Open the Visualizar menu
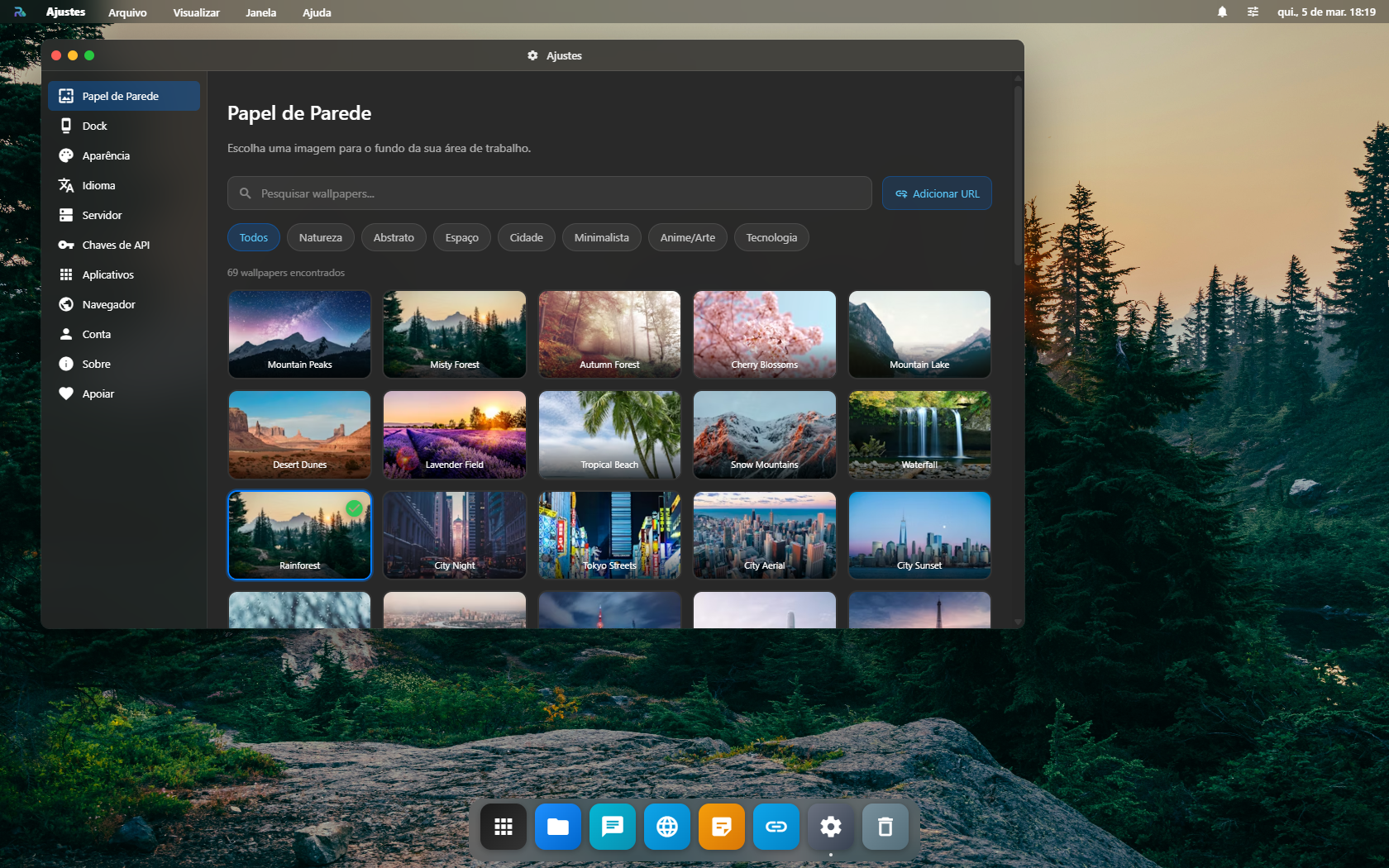This screenshot has width=1389, height=868. 196,12
